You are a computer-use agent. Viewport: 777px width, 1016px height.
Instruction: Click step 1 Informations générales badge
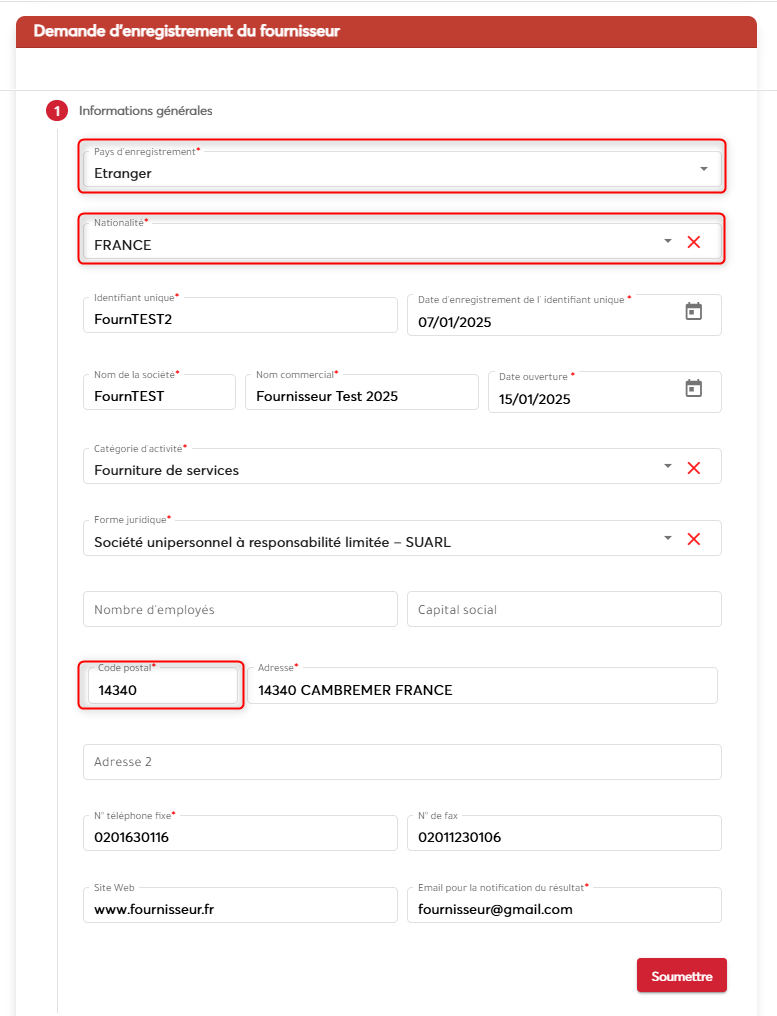57,111
